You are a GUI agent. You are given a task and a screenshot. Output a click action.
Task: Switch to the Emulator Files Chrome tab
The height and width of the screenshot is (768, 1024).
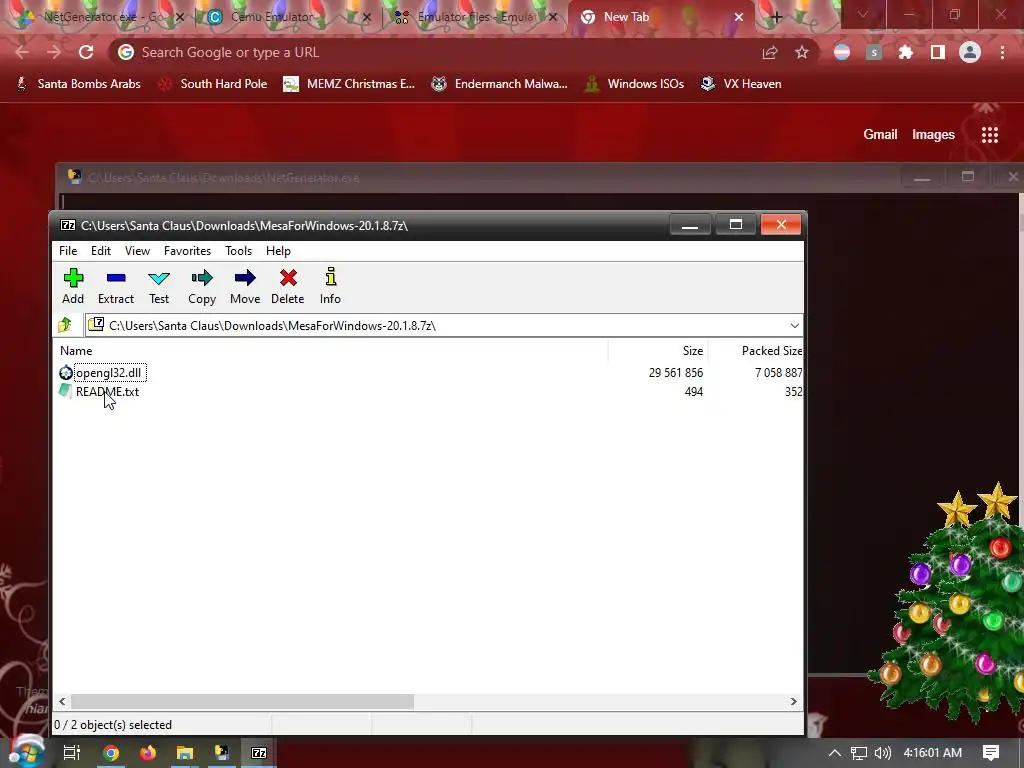(473, 17)
